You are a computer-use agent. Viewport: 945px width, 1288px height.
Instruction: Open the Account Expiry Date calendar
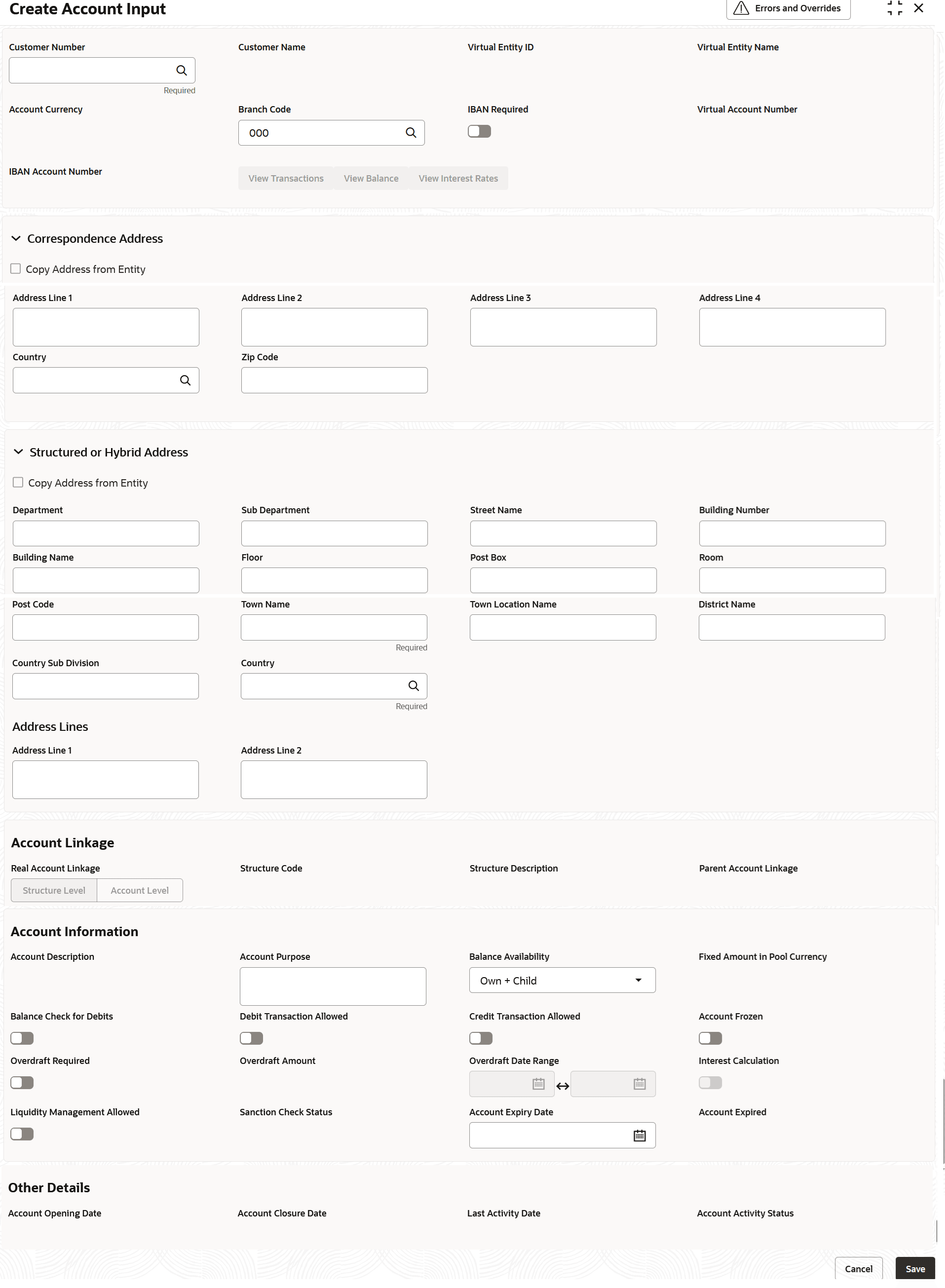[640, 1136]
